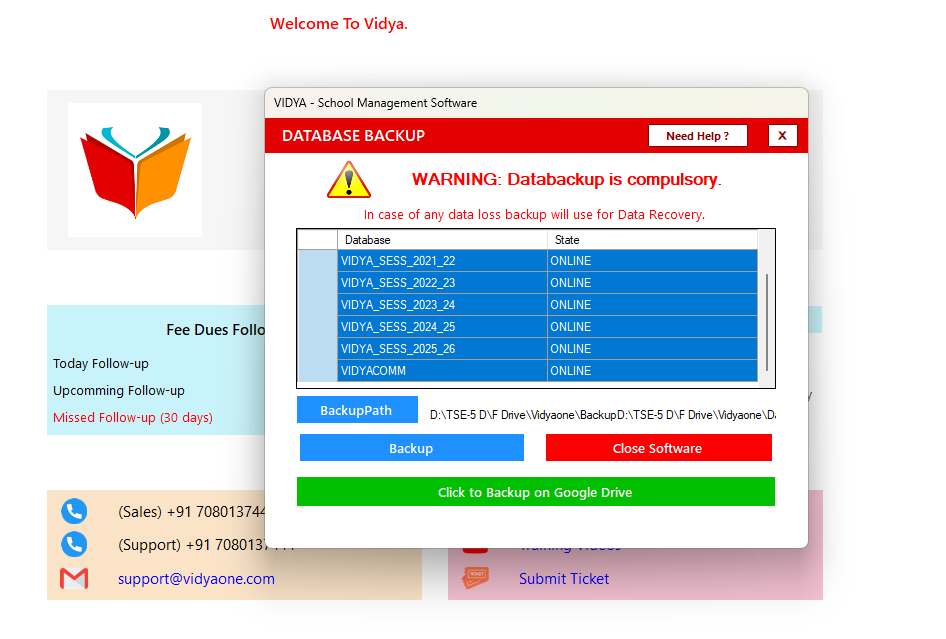
Task: Open the Submit Ticket link
Action: (564, 579)
